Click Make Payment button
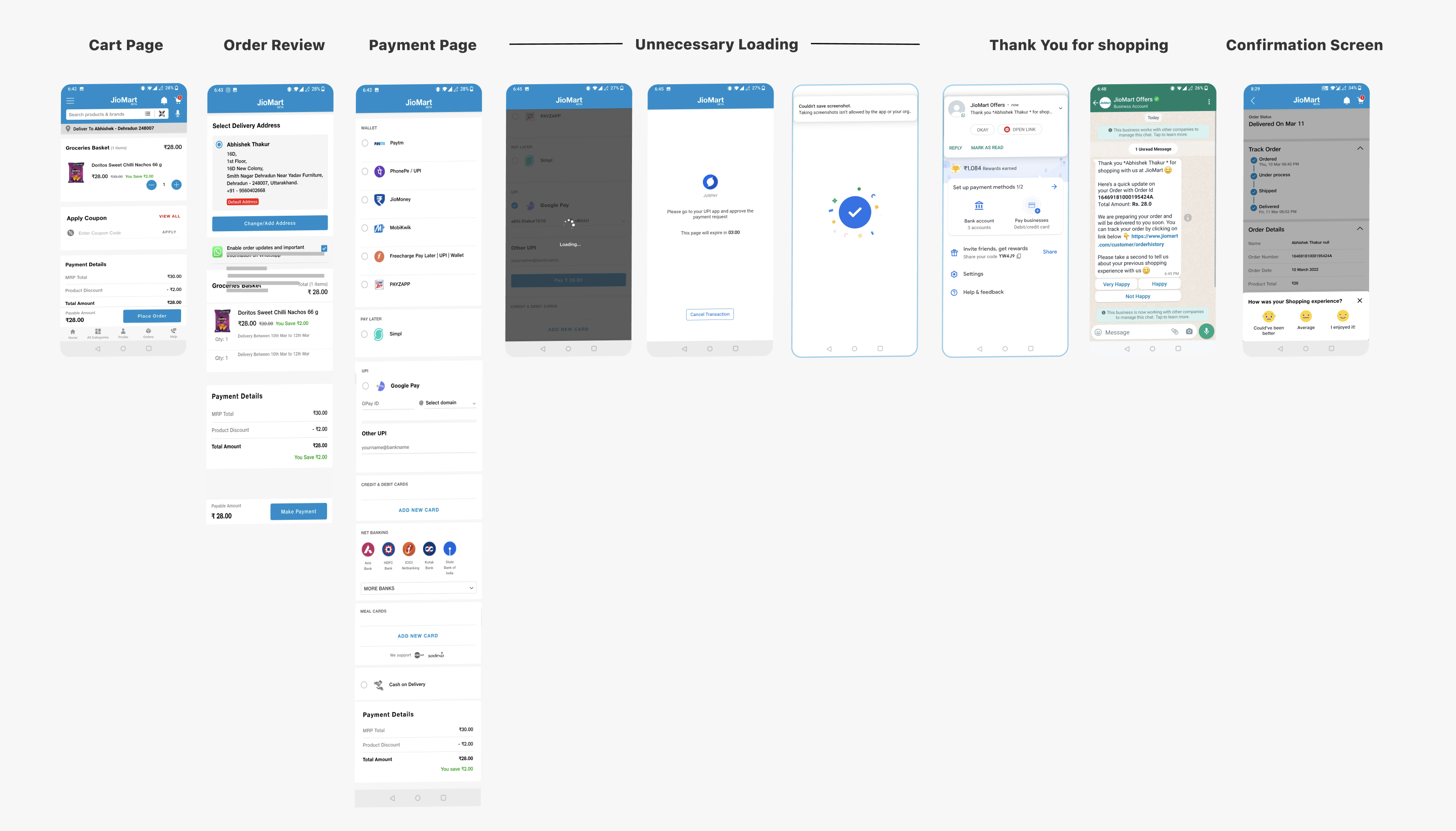 pos(298,512)
